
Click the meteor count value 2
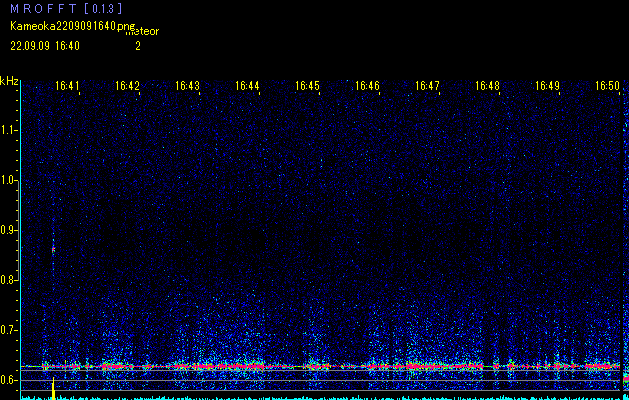coord(138,46)
